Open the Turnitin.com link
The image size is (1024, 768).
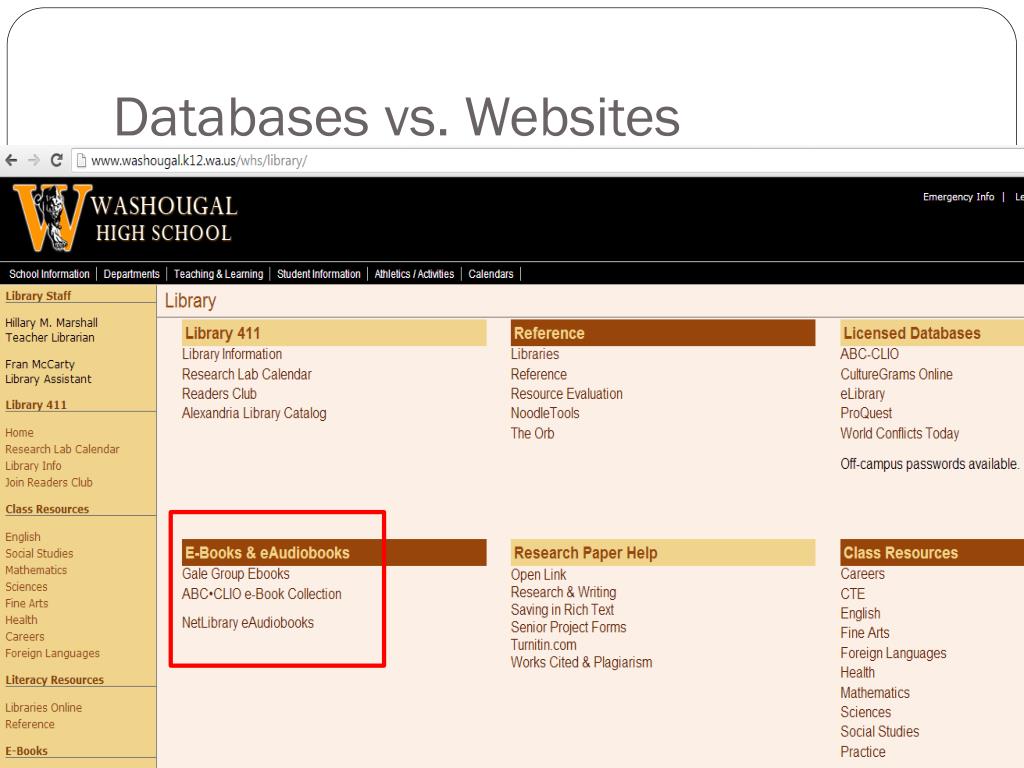pyautogui.click(x=543, y=645)
